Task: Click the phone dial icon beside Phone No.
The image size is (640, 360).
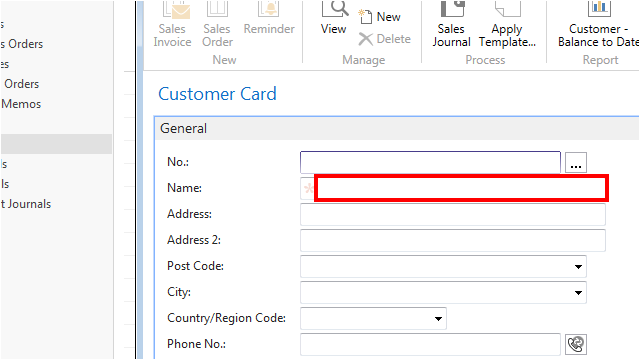Action: (x=576, y=344)
